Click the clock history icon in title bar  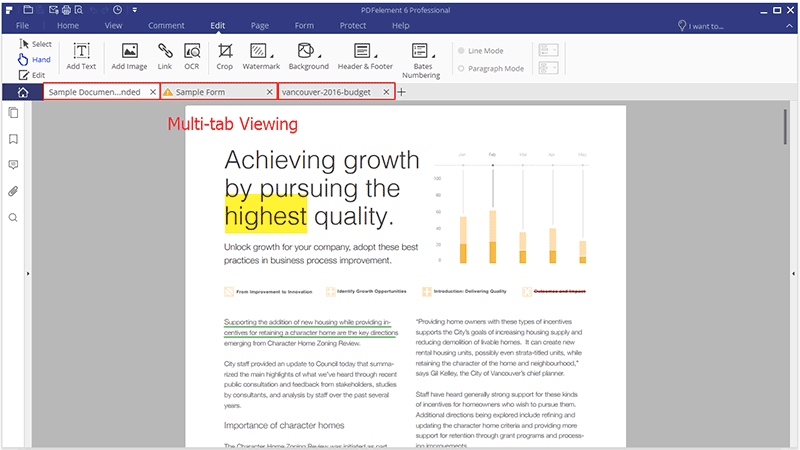tap(117, 10)
